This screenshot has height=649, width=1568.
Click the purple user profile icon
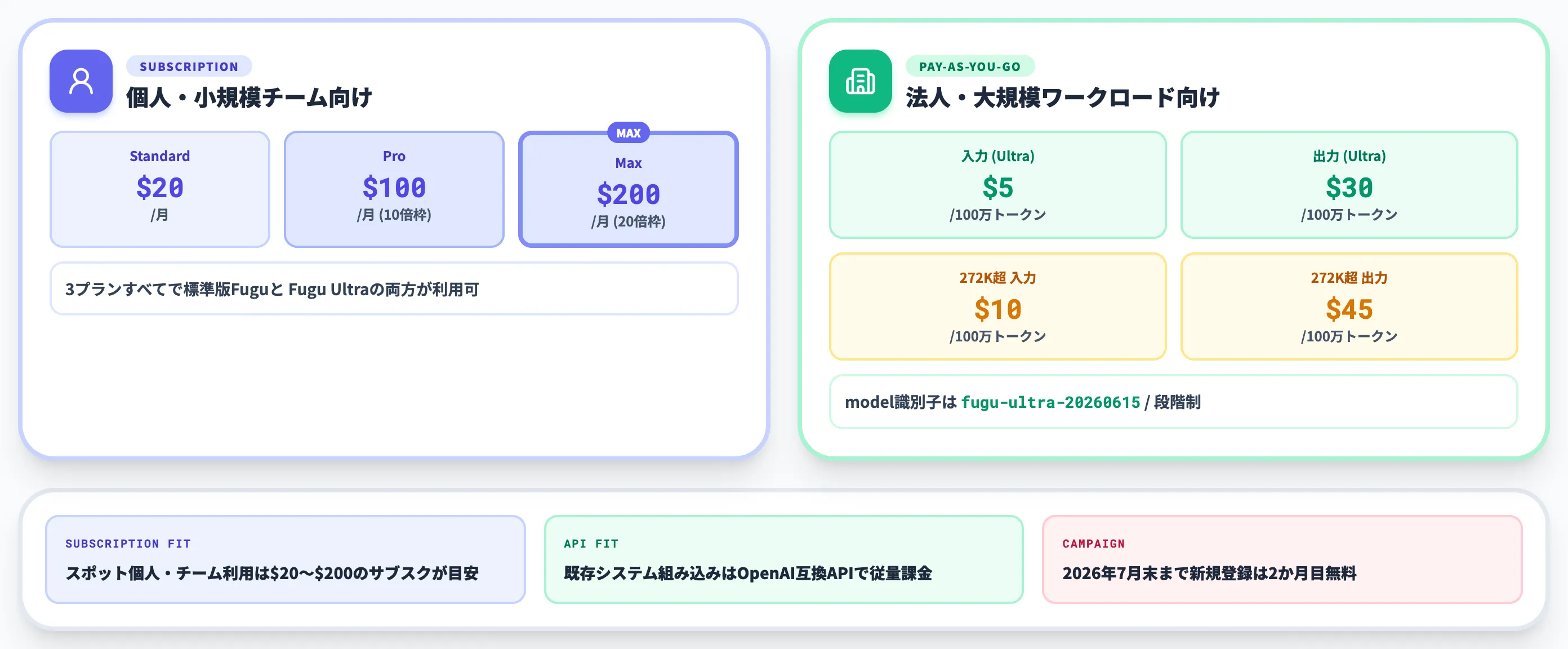(x=81, y=81)
